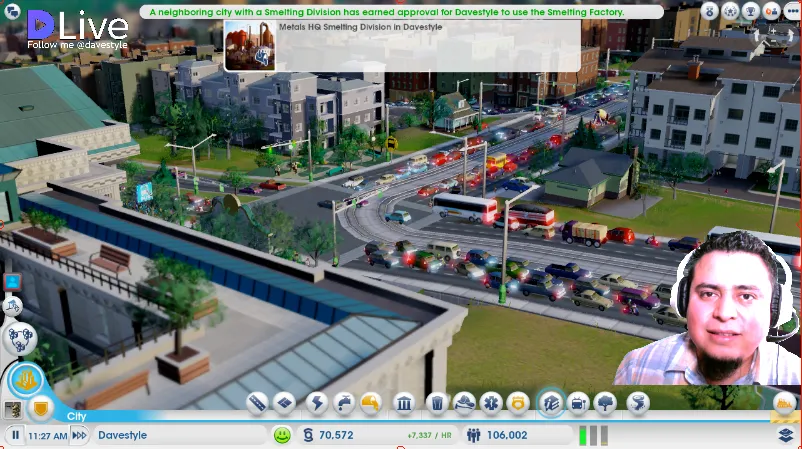Viewport: 802px width, 449px height.
Task: Open the city hall thumbnail near pause
Action: point(12,409)
